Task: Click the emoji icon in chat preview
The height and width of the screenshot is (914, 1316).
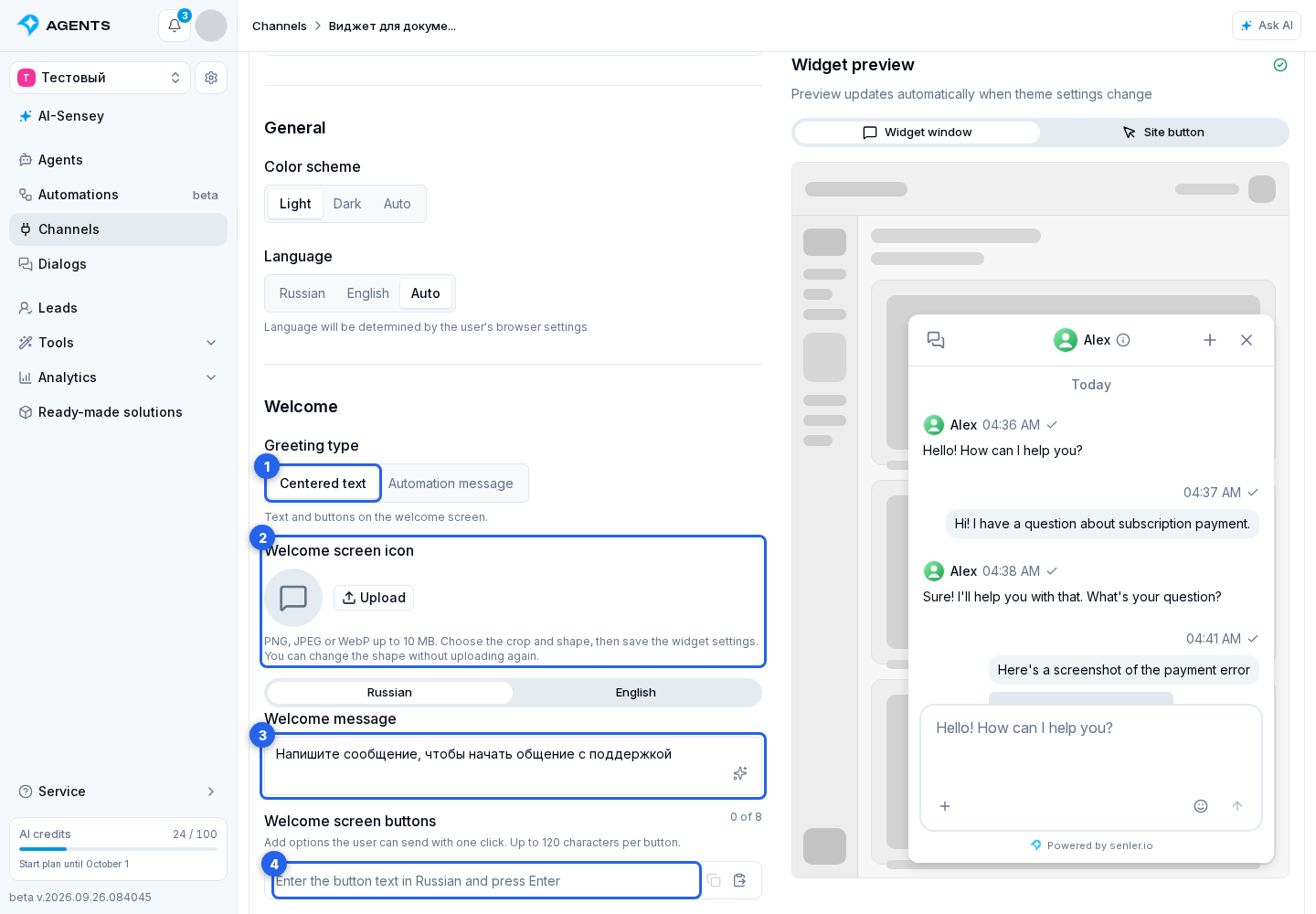Action: [1201, 806]
